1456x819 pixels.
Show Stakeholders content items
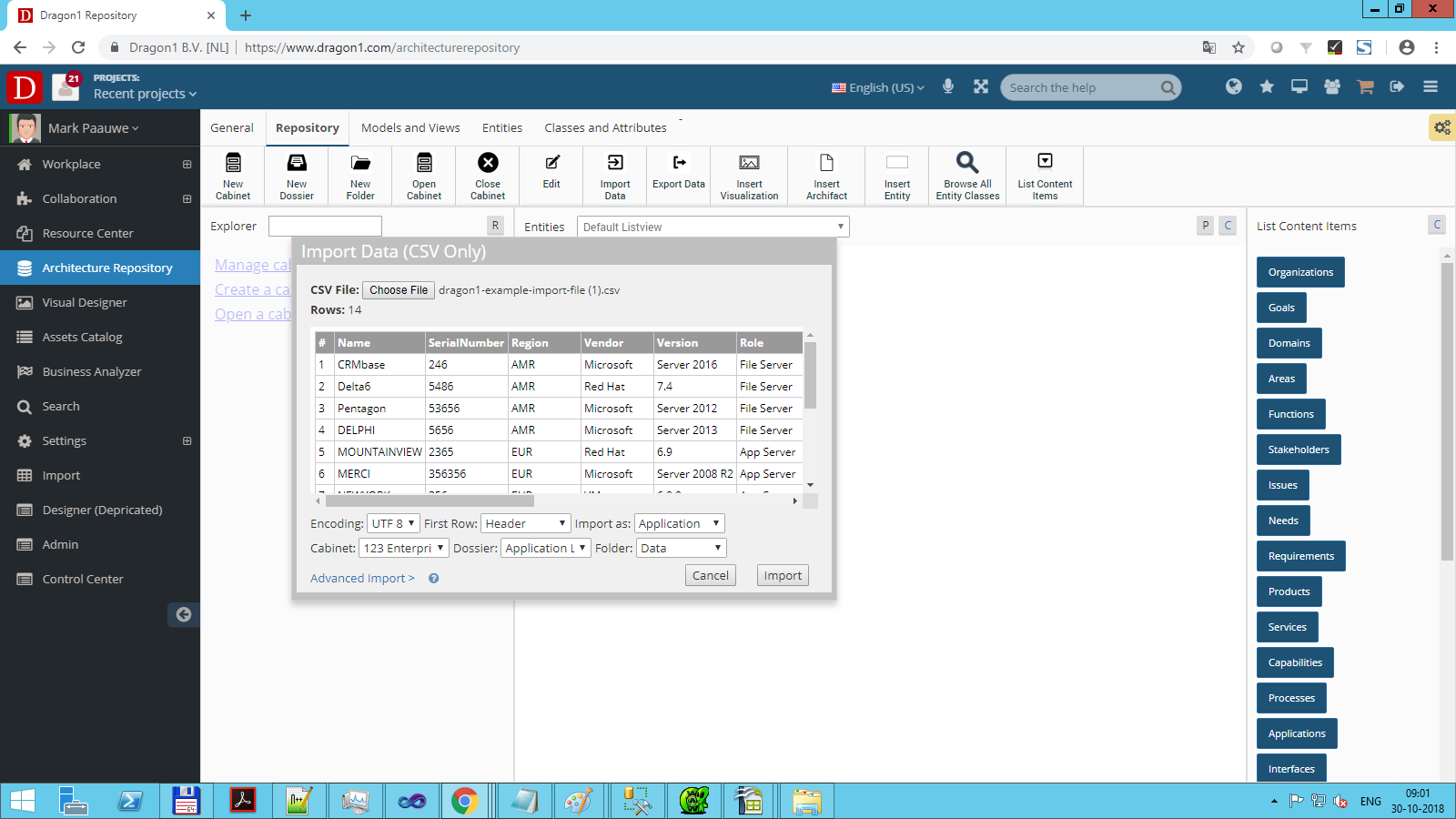(x=1299, y=450)
